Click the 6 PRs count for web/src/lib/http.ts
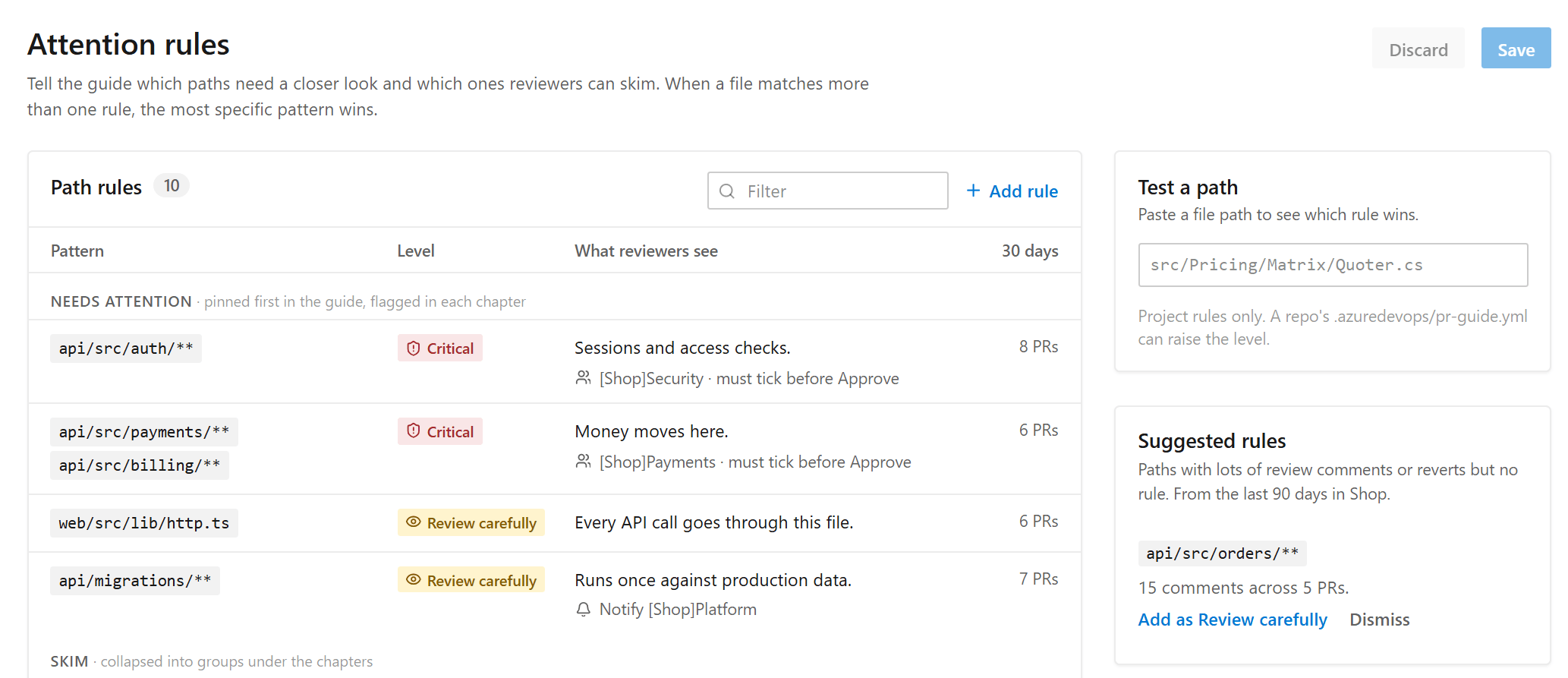Viewport: 1568px width, 678px height. tap(1038, 522)
